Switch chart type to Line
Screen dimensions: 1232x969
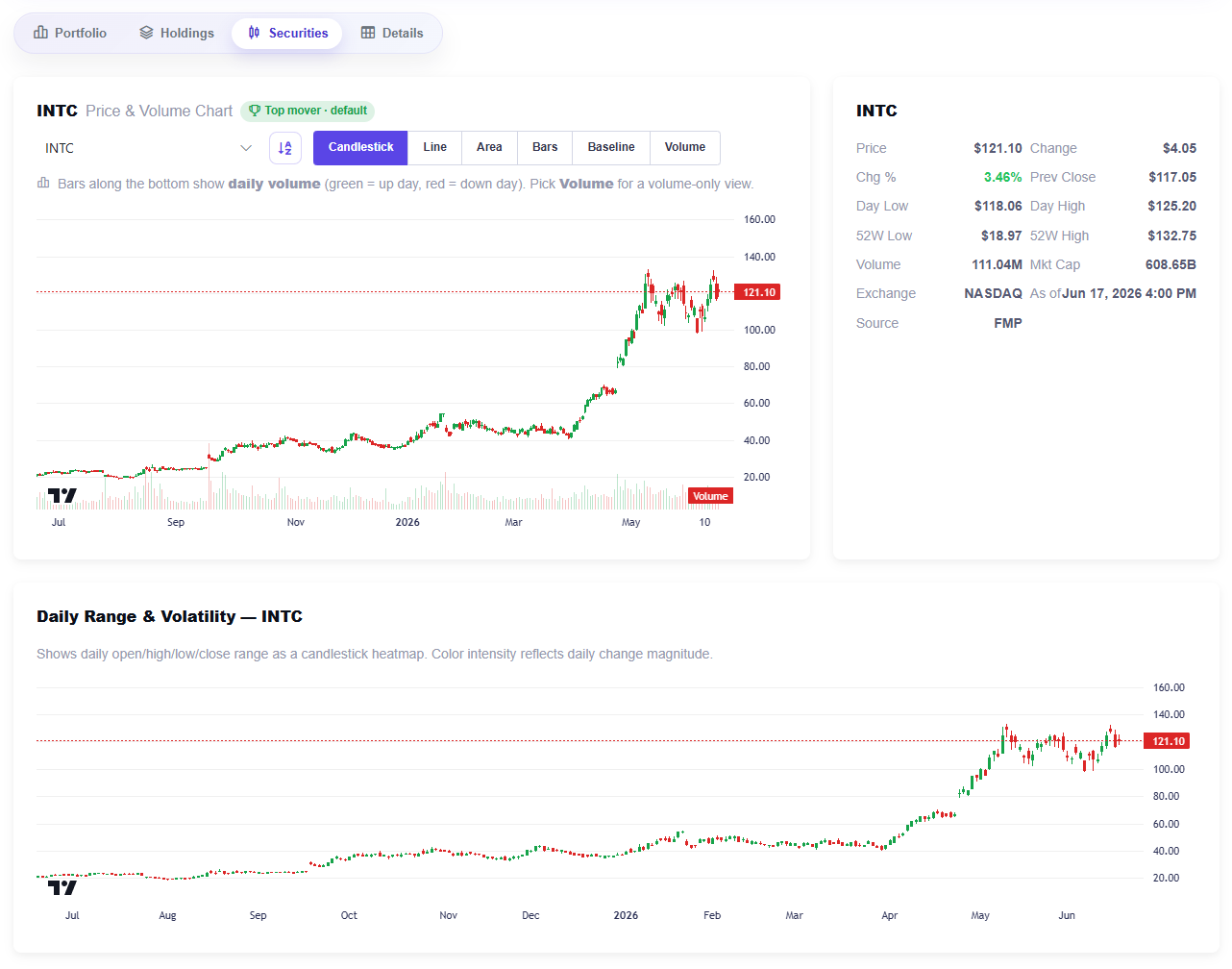(435, 148)
